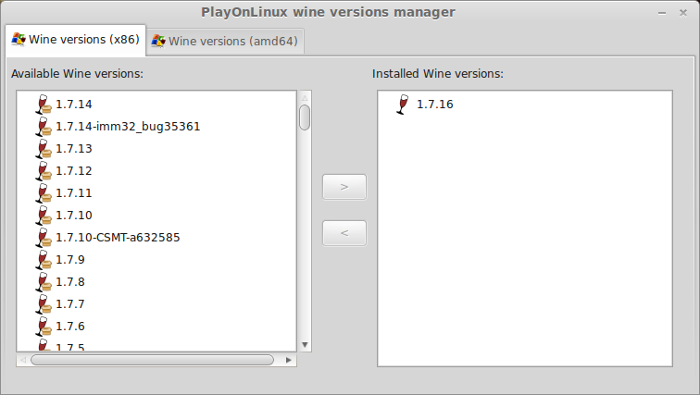Click the horizontal scrollbar right arrow
Screen dimensions: 700x395
tap(289, 360)
